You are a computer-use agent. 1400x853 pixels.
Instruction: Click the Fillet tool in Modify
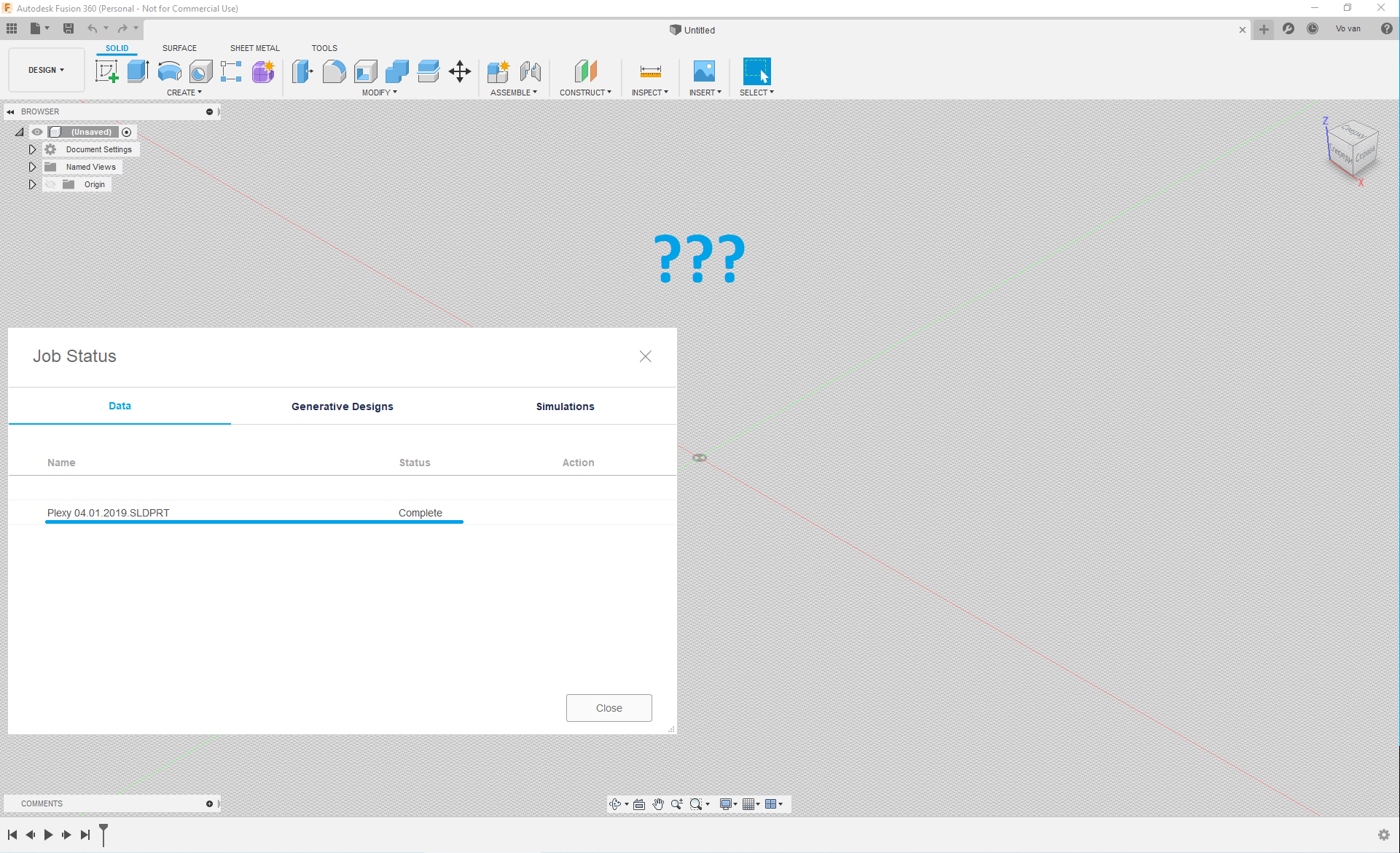334,71
